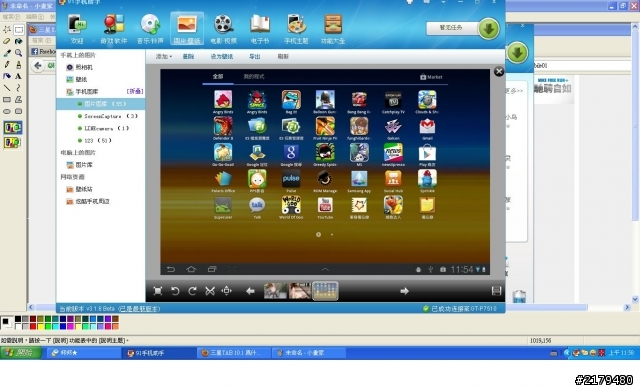640x388 pixels.
Task: Click the crop (scissors) icon in viewer bar
Action: [210, 291]
